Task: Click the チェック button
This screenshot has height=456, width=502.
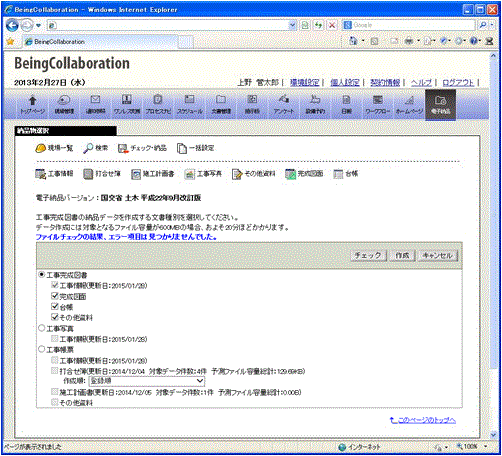Action: click(368, 256)
